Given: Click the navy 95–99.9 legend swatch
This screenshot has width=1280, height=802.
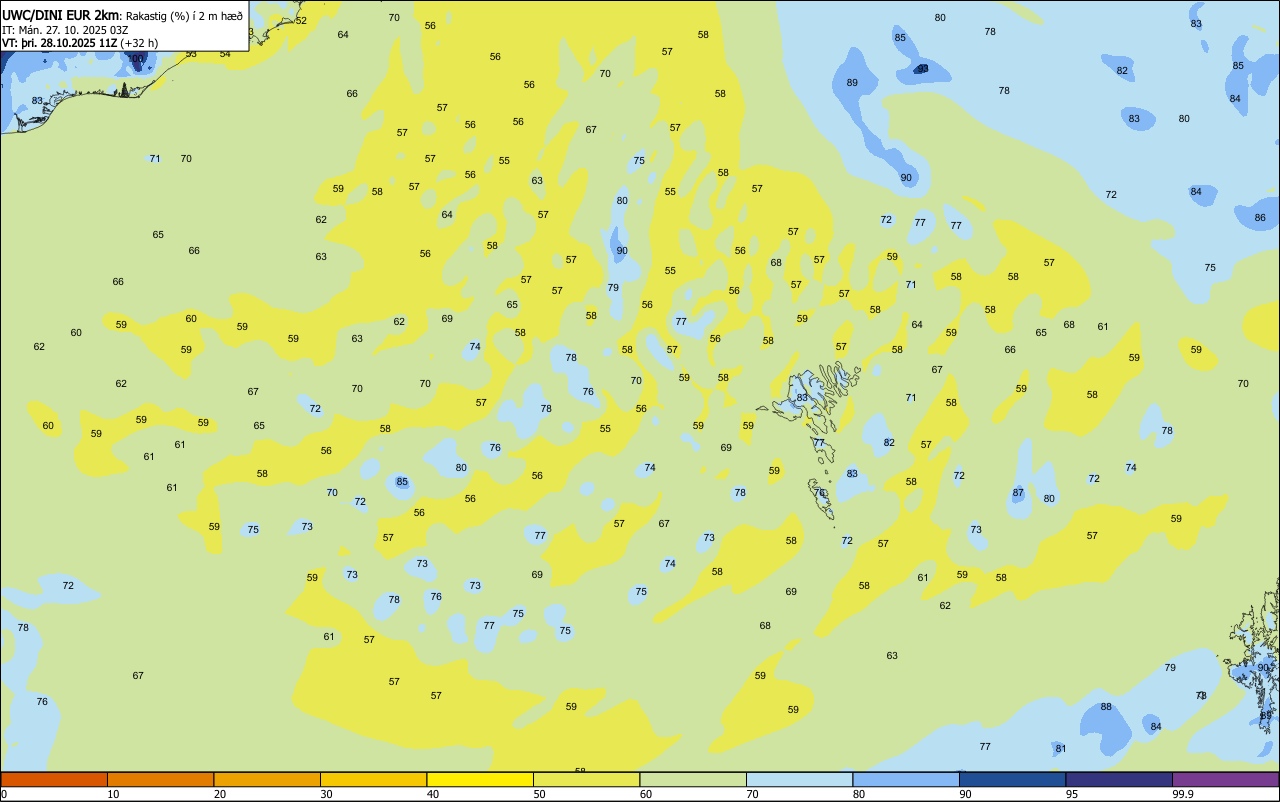Looking at the screenshot, I should click(x=1119, y=779).
